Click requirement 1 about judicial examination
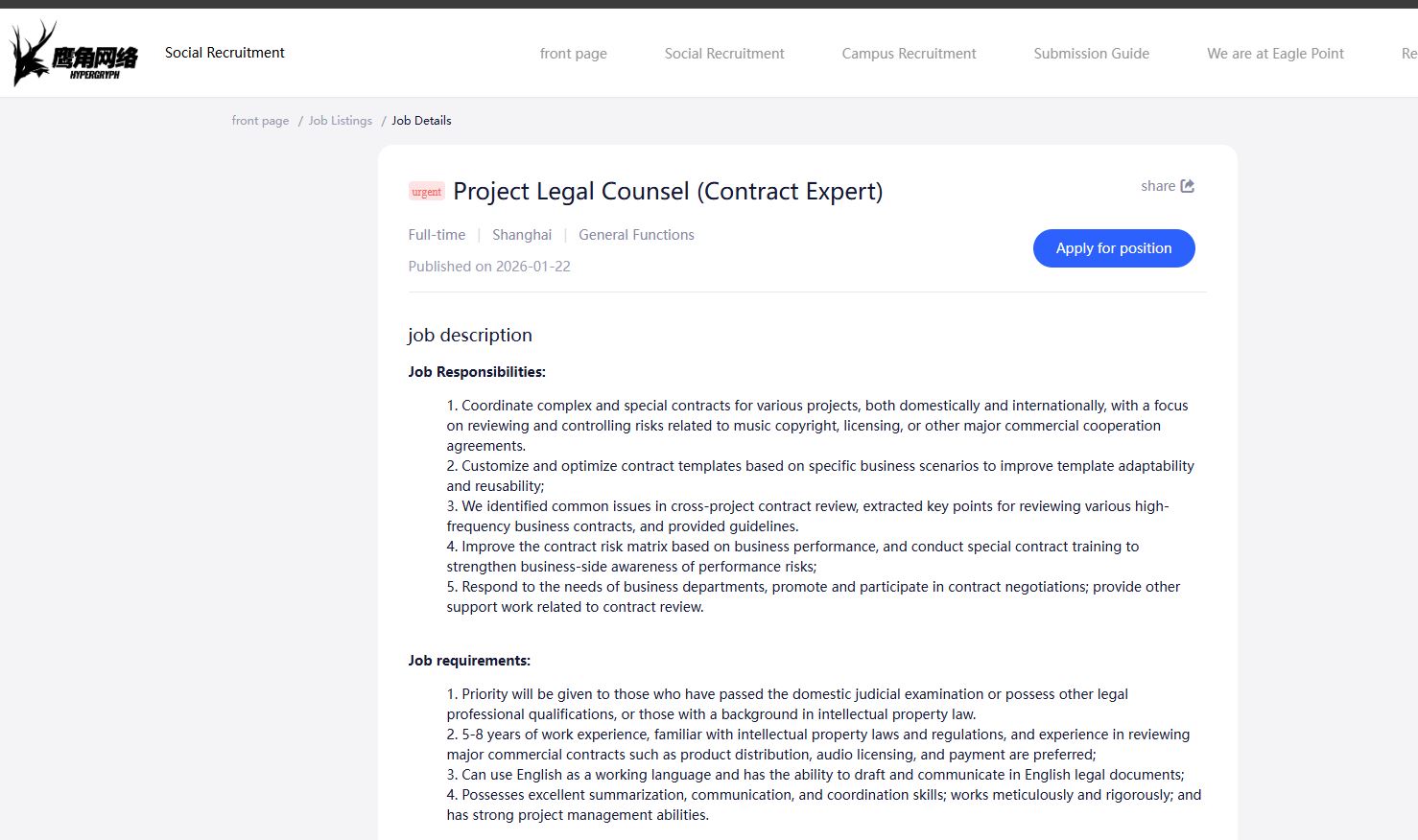The height and width of the screenshot is (840, 1418). (787, 704)
